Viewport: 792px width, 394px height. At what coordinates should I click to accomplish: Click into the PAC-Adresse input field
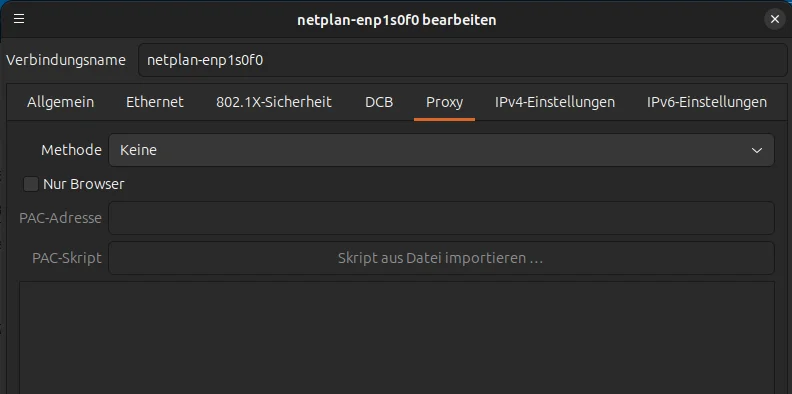[441, 218]
